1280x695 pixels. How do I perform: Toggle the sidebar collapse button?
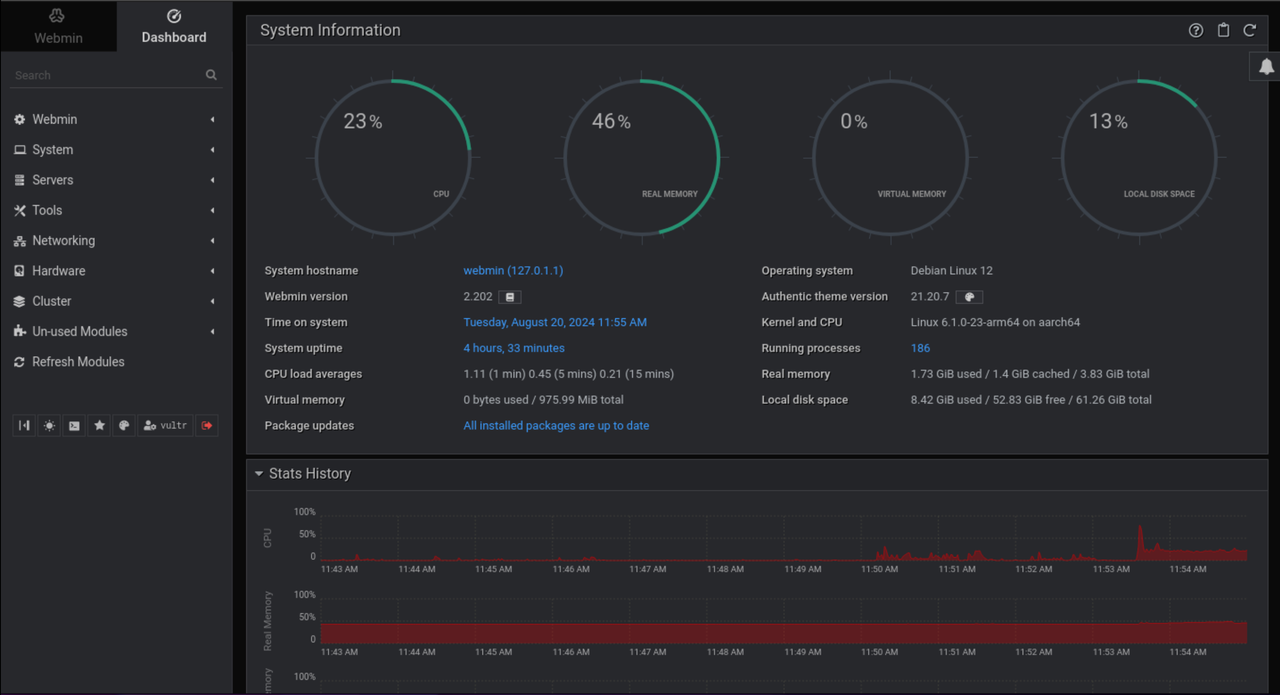24,426
